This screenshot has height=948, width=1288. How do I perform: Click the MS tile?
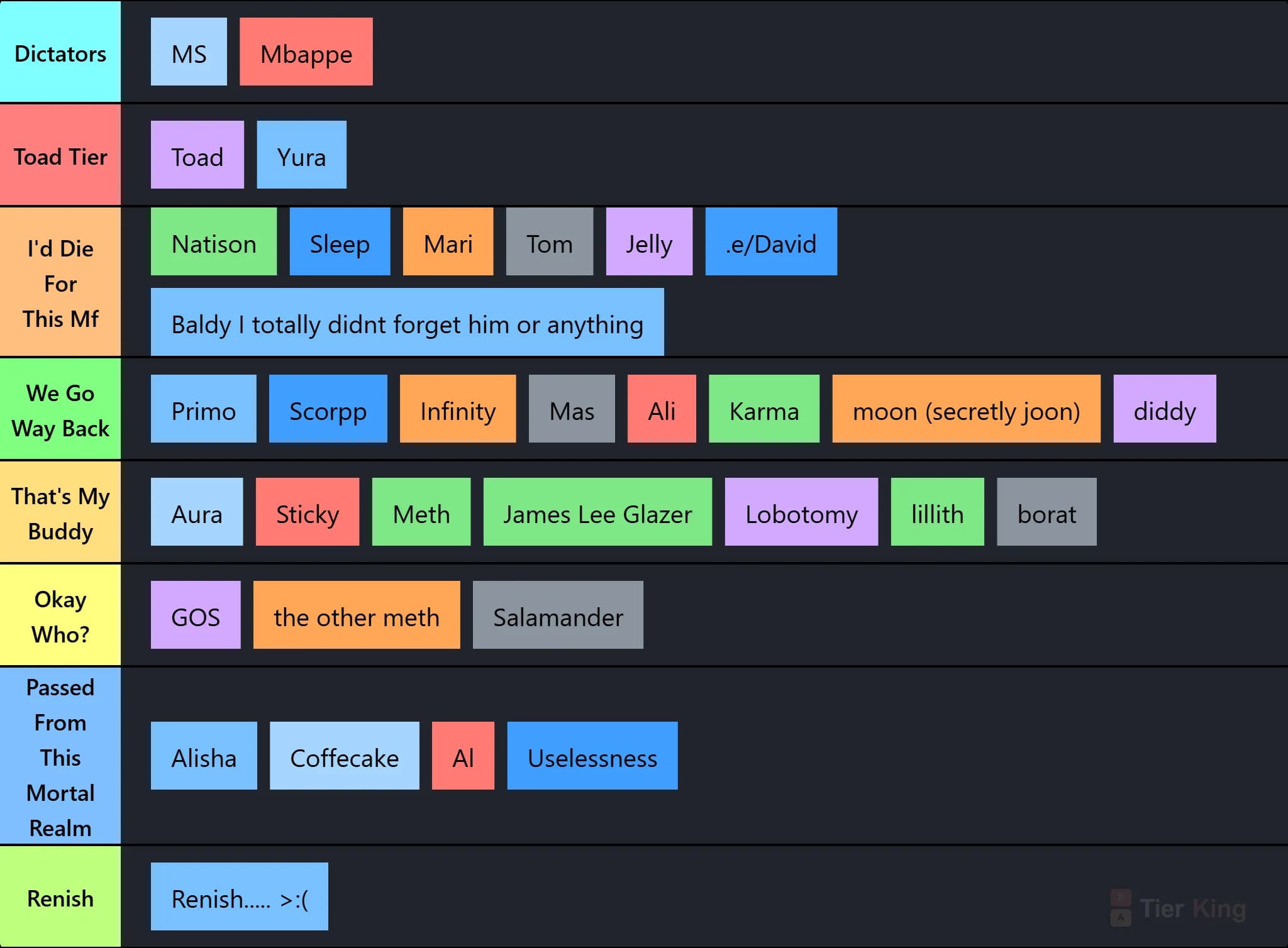pyautogui.click(x=189, y=52)
